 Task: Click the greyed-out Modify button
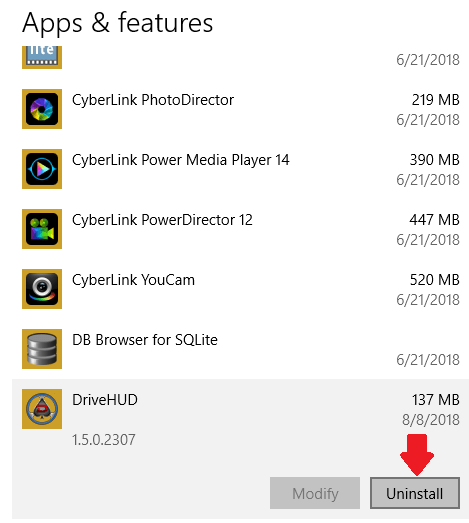pos(315,493)
